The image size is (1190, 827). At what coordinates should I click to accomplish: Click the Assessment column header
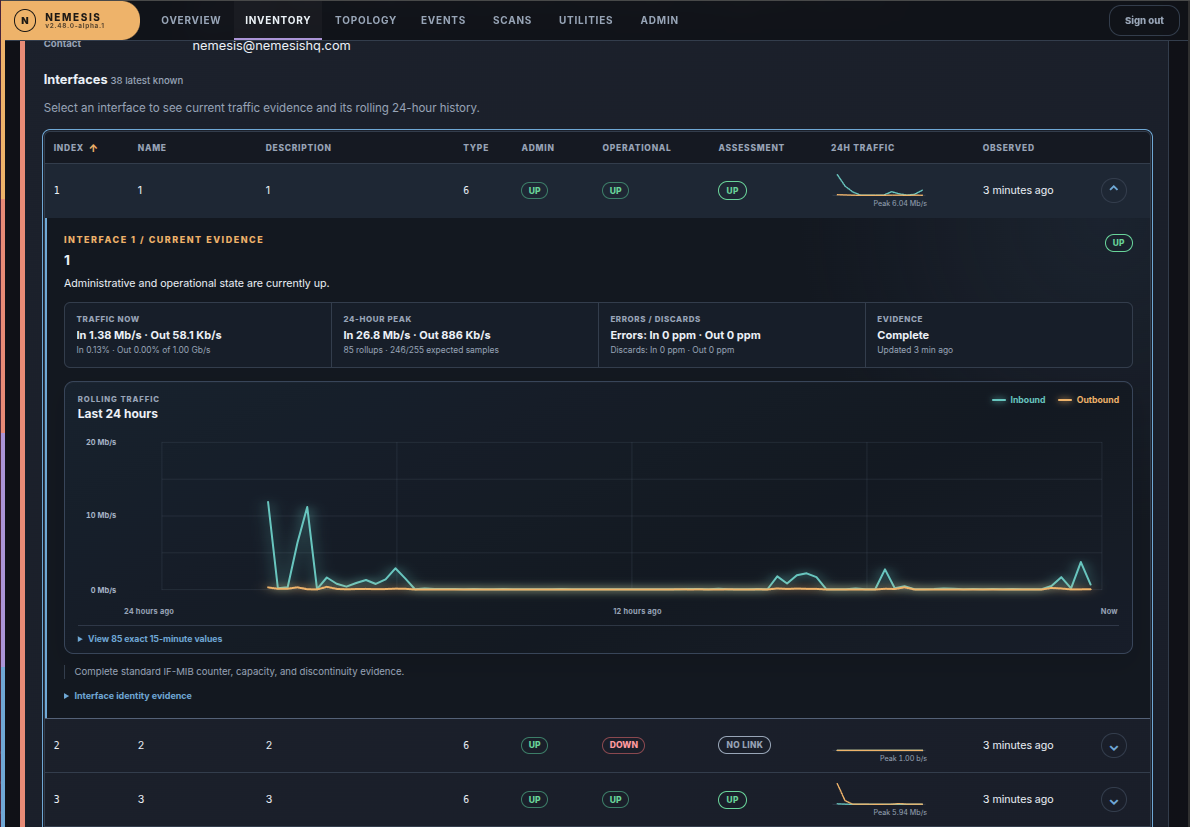[x=751, y=148]
